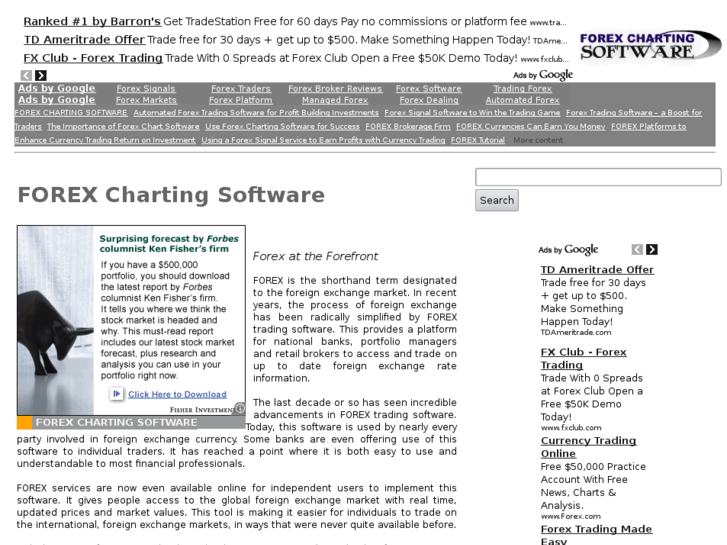
Task: Click second 'Ads by Google' menu label
Action: coord(57,100)
